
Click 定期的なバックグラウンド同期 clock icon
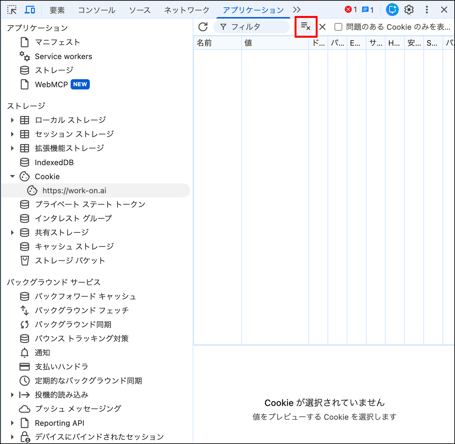(x=24, y=381)
